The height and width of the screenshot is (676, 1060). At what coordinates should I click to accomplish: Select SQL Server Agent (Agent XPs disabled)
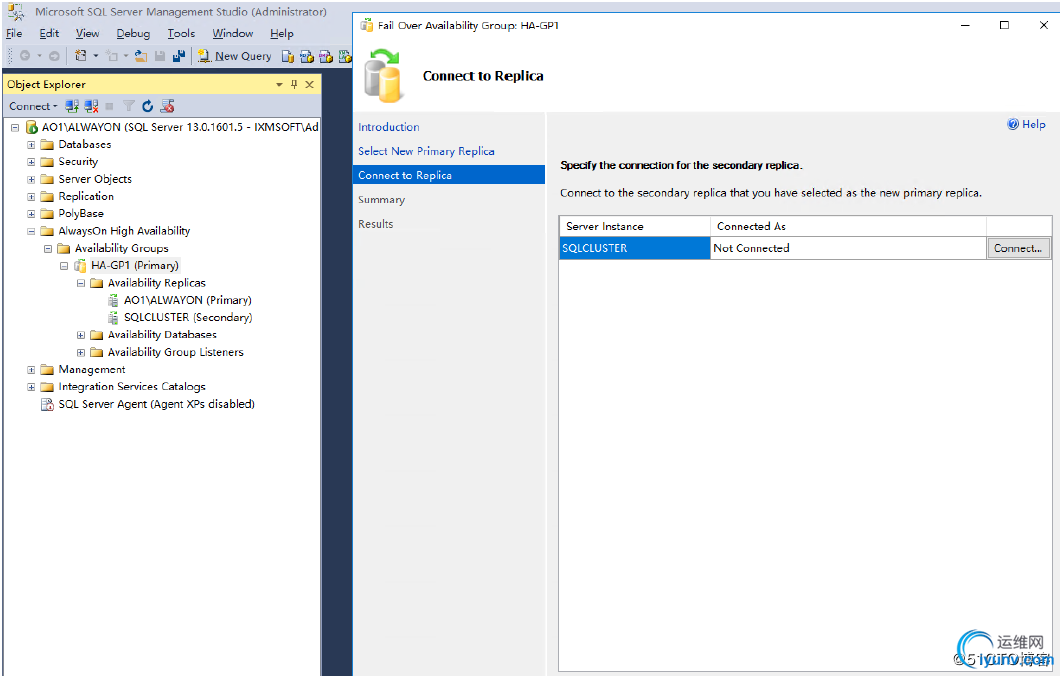(156, 404)
